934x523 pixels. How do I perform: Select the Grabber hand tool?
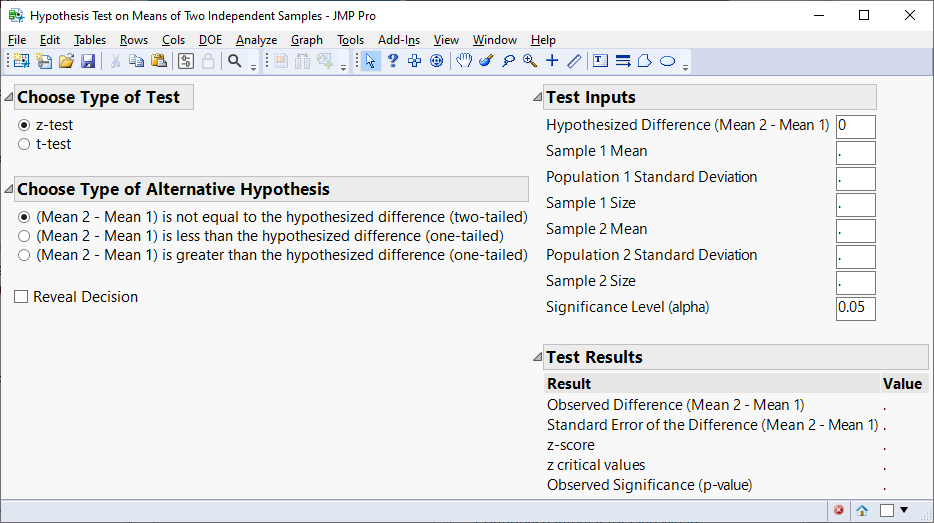[x=464, y=61]
